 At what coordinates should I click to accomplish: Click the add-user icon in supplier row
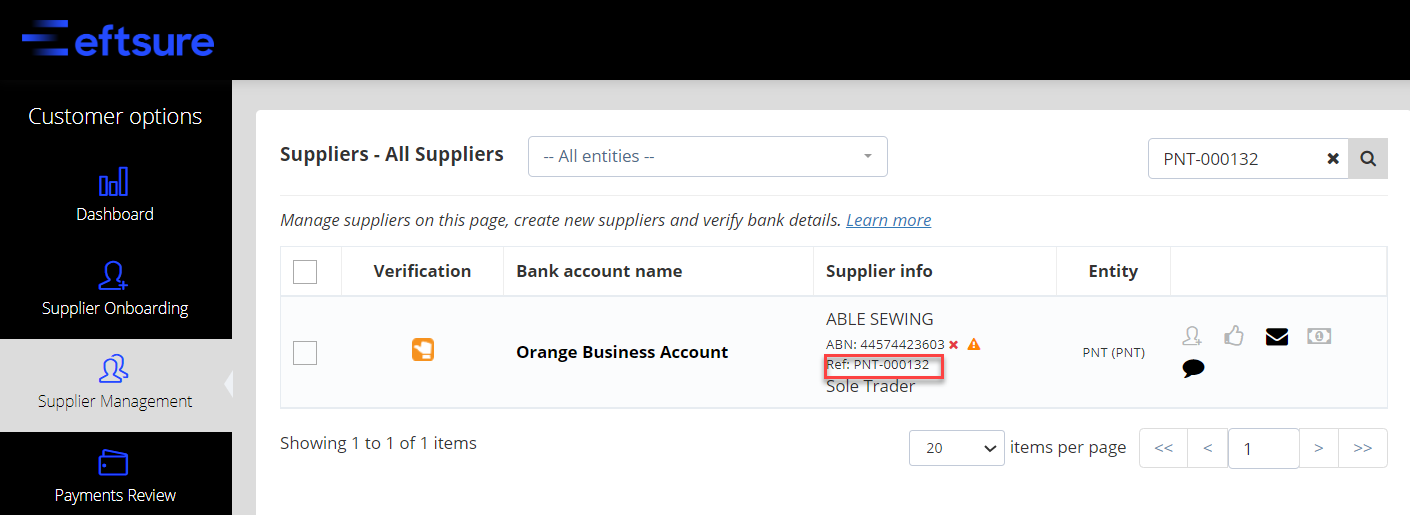pos(1192,336)
